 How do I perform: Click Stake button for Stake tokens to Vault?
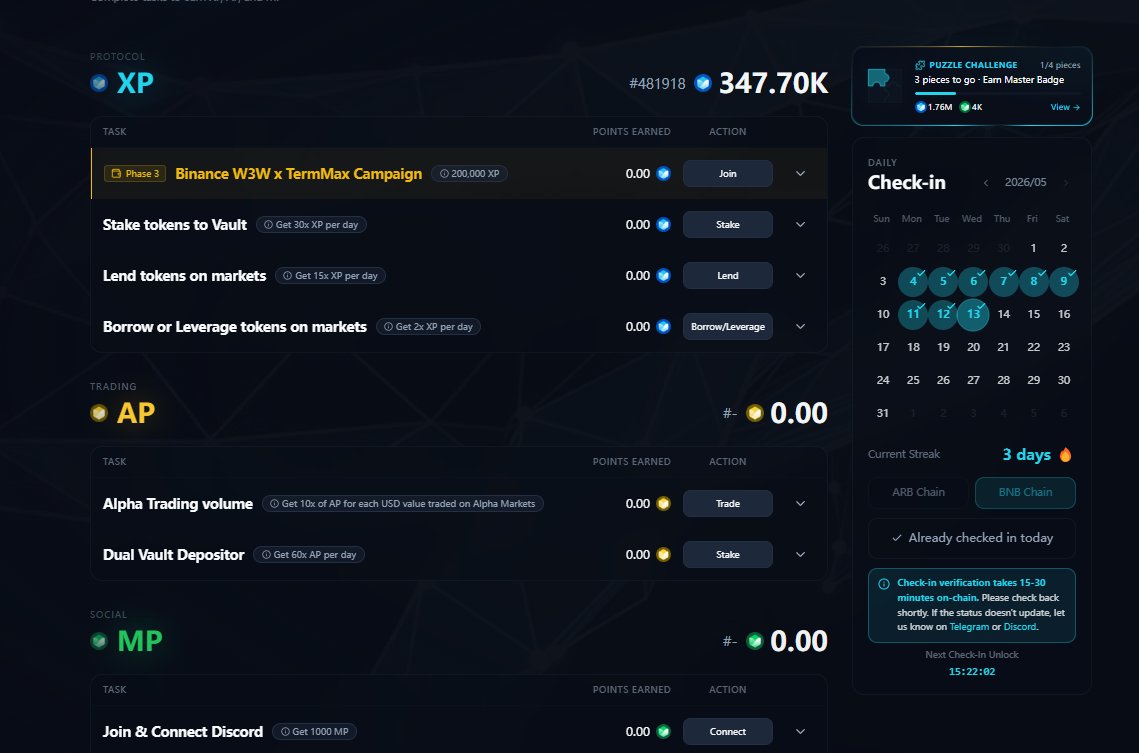coord(728,224)
